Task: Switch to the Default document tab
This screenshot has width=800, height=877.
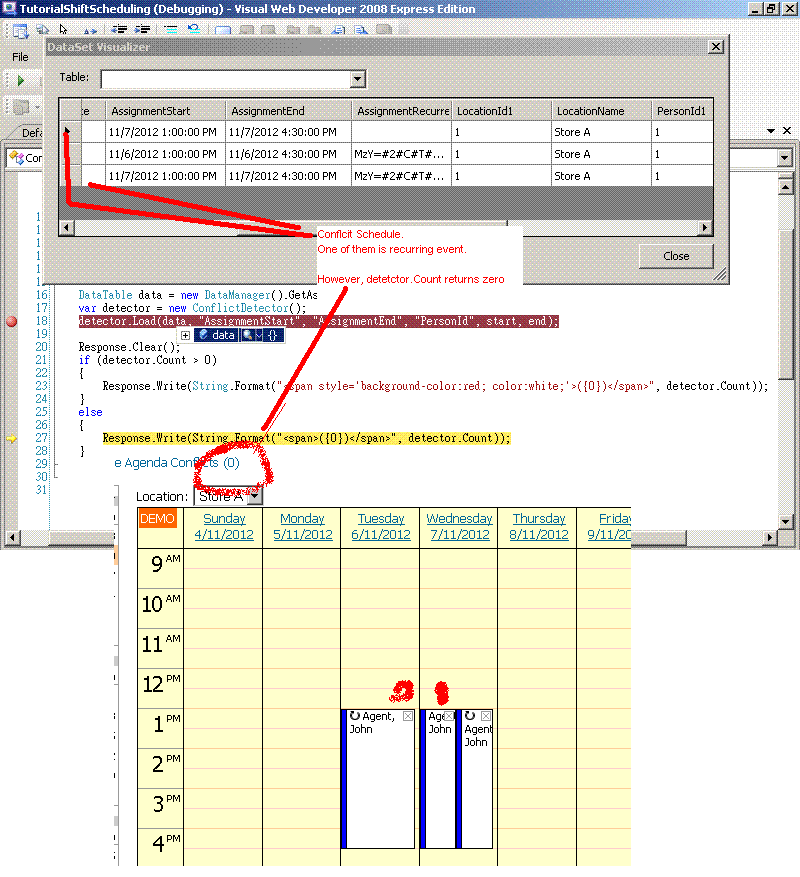Action: (x=28, y=133)
